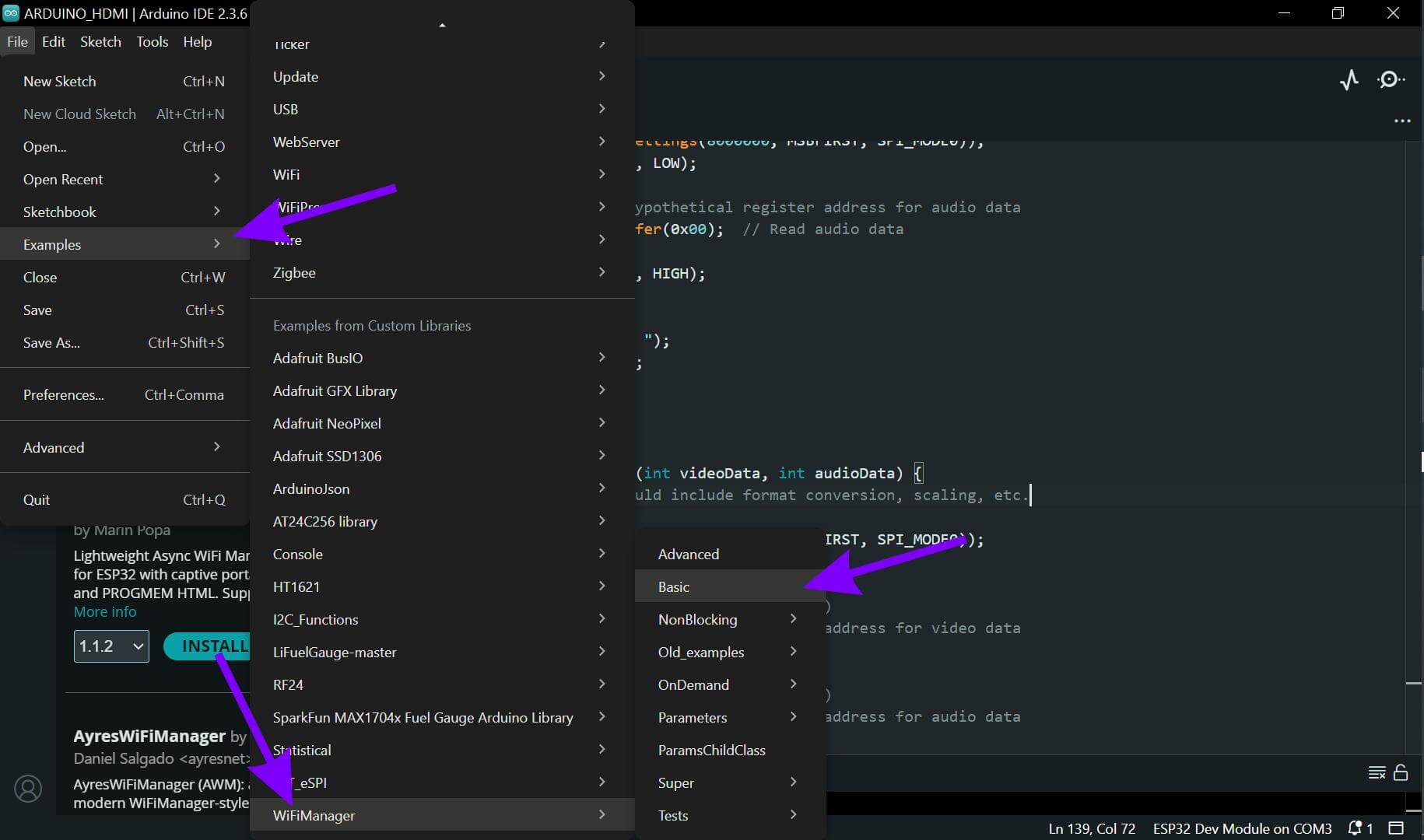Open the Serial Plotter icon

click(1349, 79)
